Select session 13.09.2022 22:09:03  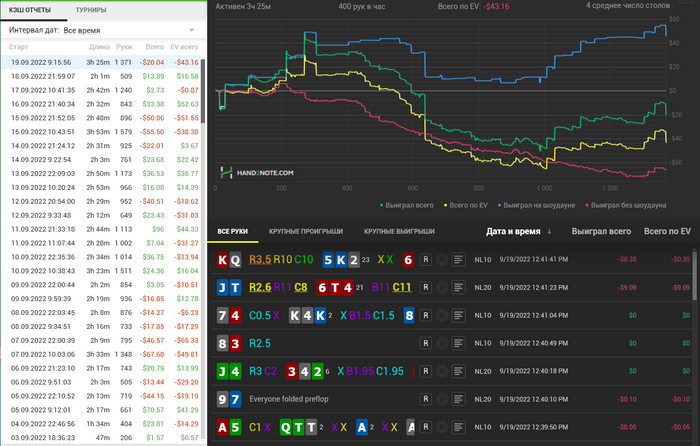click(102, 174)
